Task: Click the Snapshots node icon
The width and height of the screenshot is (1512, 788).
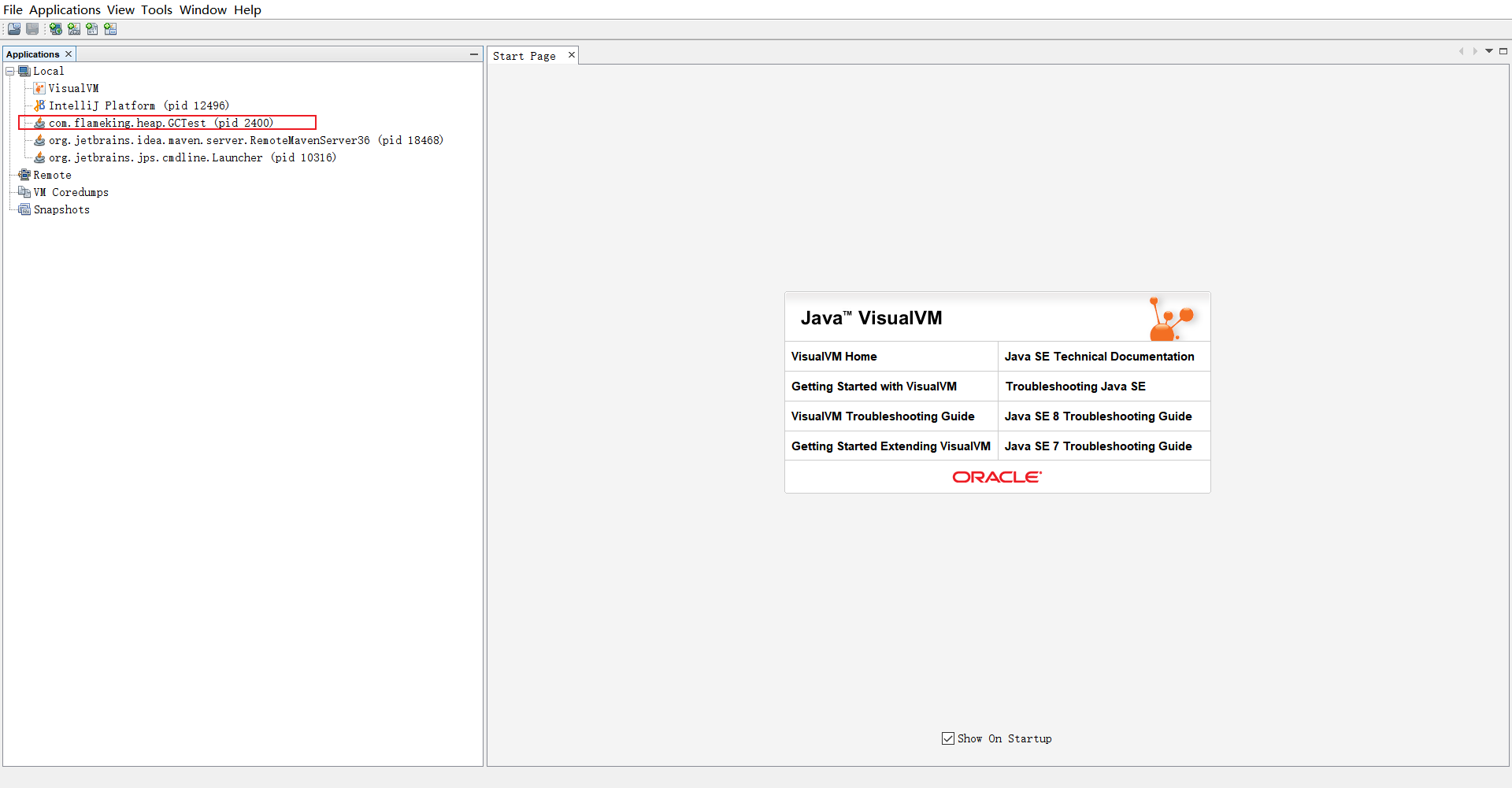Action: [x=24, y=209]
